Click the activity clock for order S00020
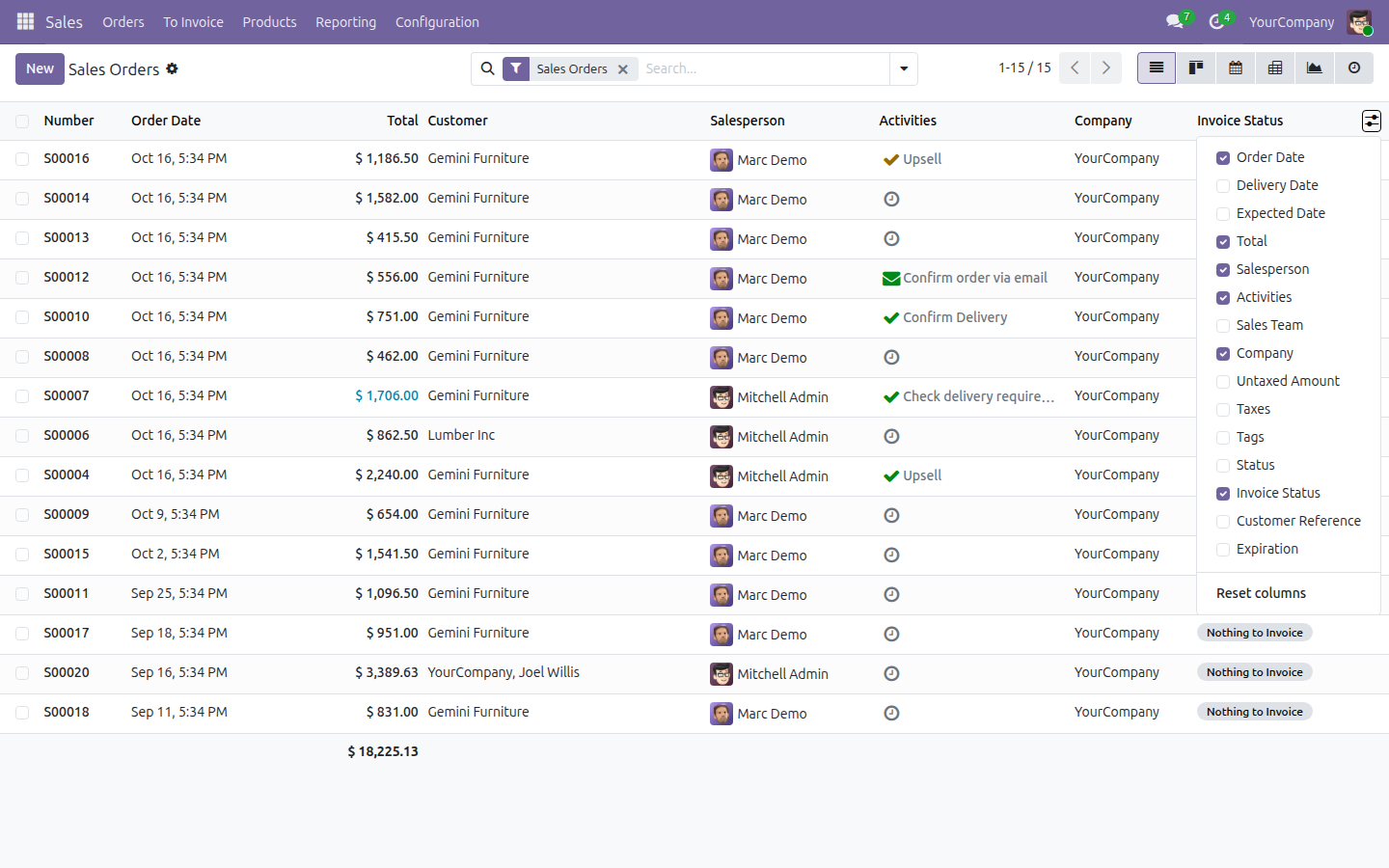Image resolution: width=1389 pixels, height=868 pixels. 891,673
